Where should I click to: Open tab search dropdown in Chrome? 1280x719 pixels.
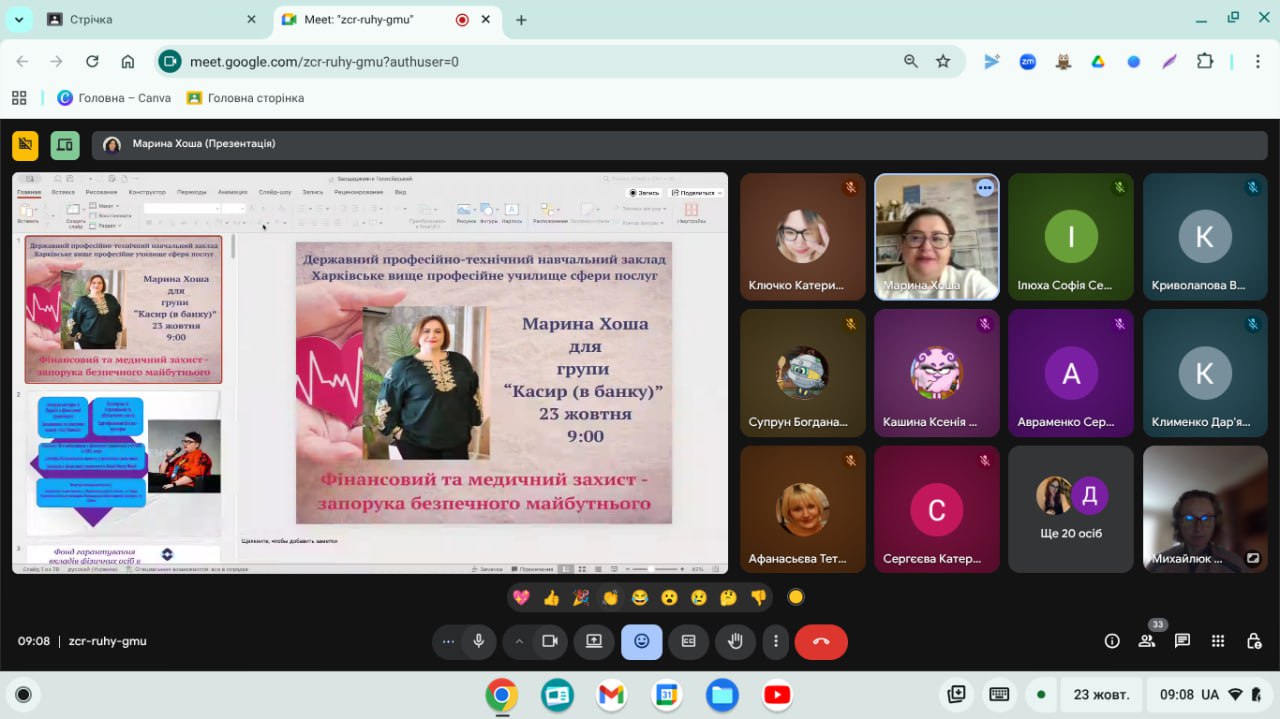(x=19, y=20)
